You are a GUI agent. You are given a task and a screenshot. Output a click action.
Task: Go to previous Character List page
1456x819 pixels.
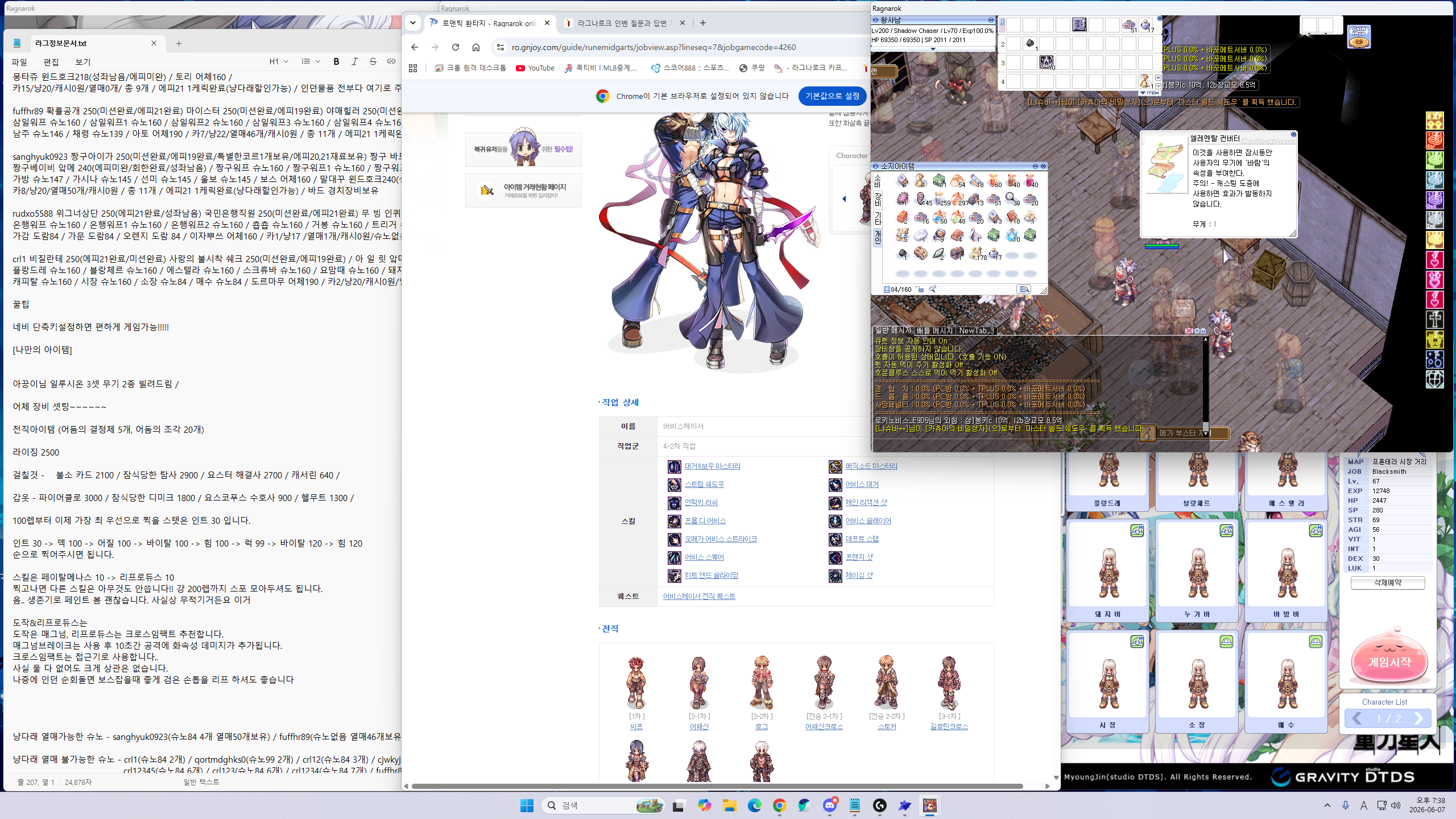1356,718
